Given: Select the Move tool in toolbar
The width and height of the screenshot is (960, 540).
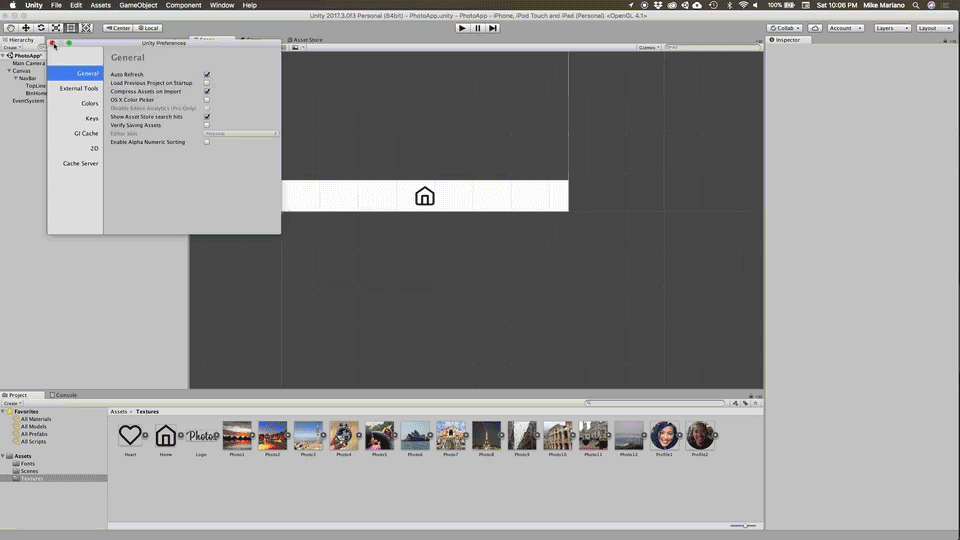Looking at the screenshot, I should click(26, 28).
